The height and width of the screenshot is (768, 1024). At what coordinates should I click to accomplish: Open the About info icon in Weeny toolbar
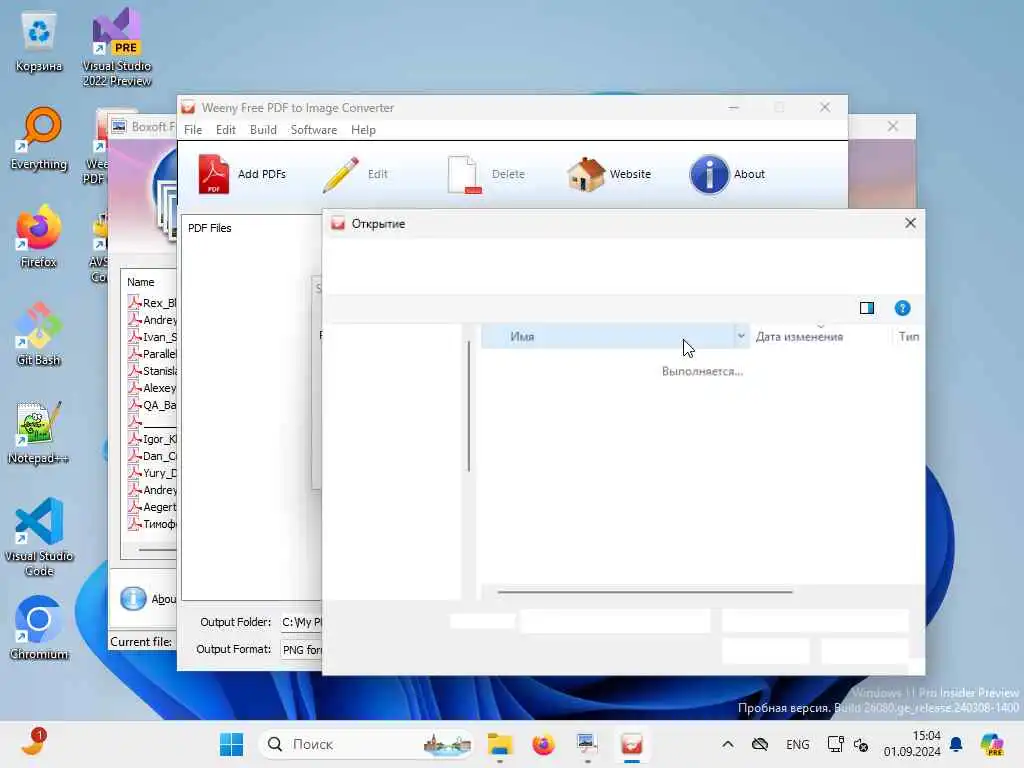tap(709, 174)
